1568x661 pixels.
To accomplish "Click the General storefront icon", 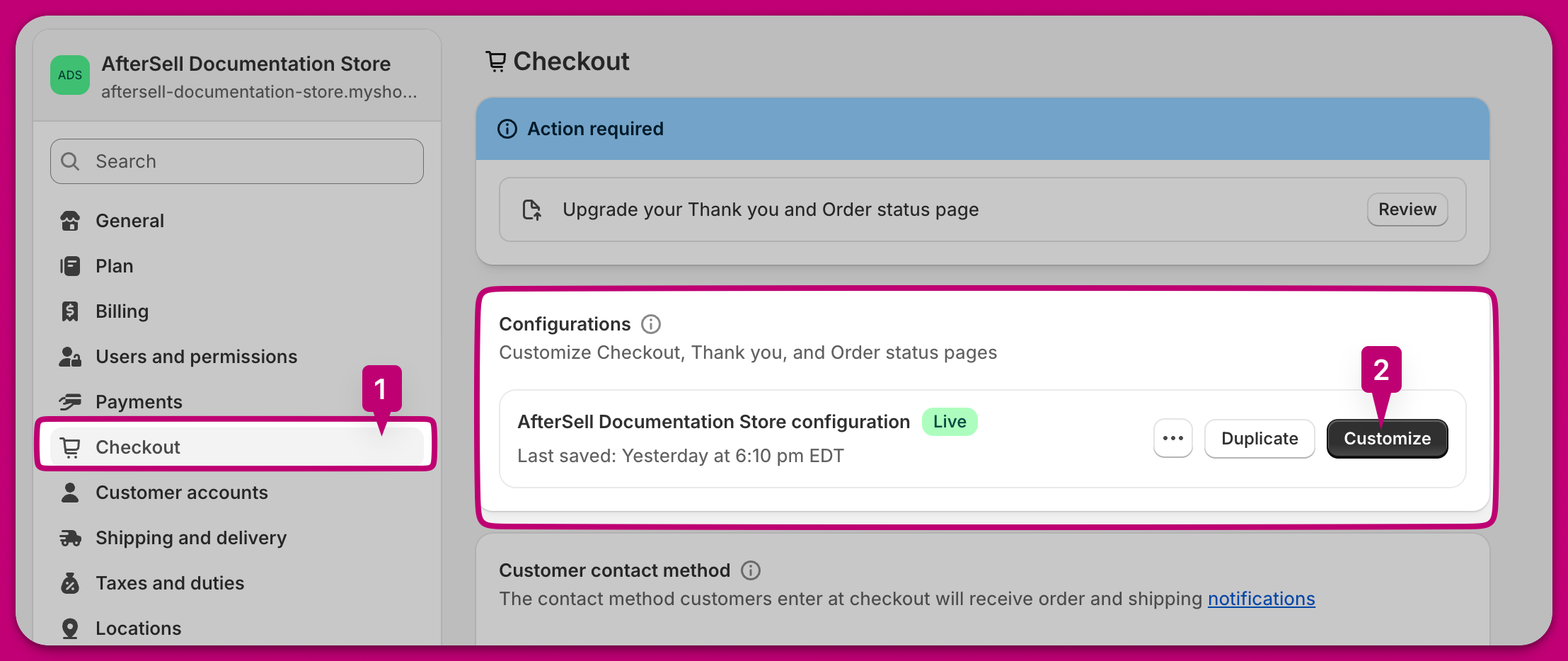I will tap(70, 221).
